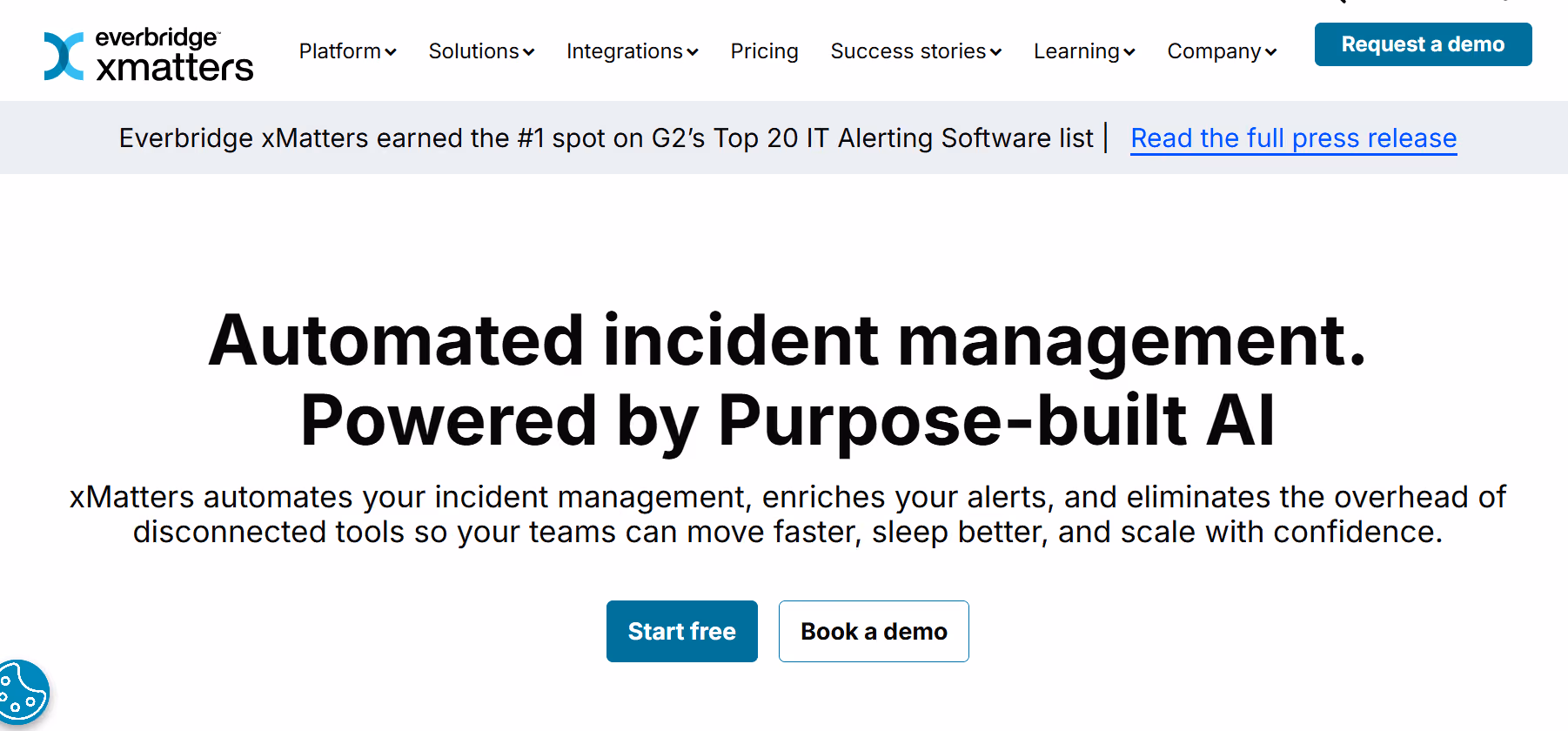
Task: Go to the Pricing page
Action: pos(764,51)
